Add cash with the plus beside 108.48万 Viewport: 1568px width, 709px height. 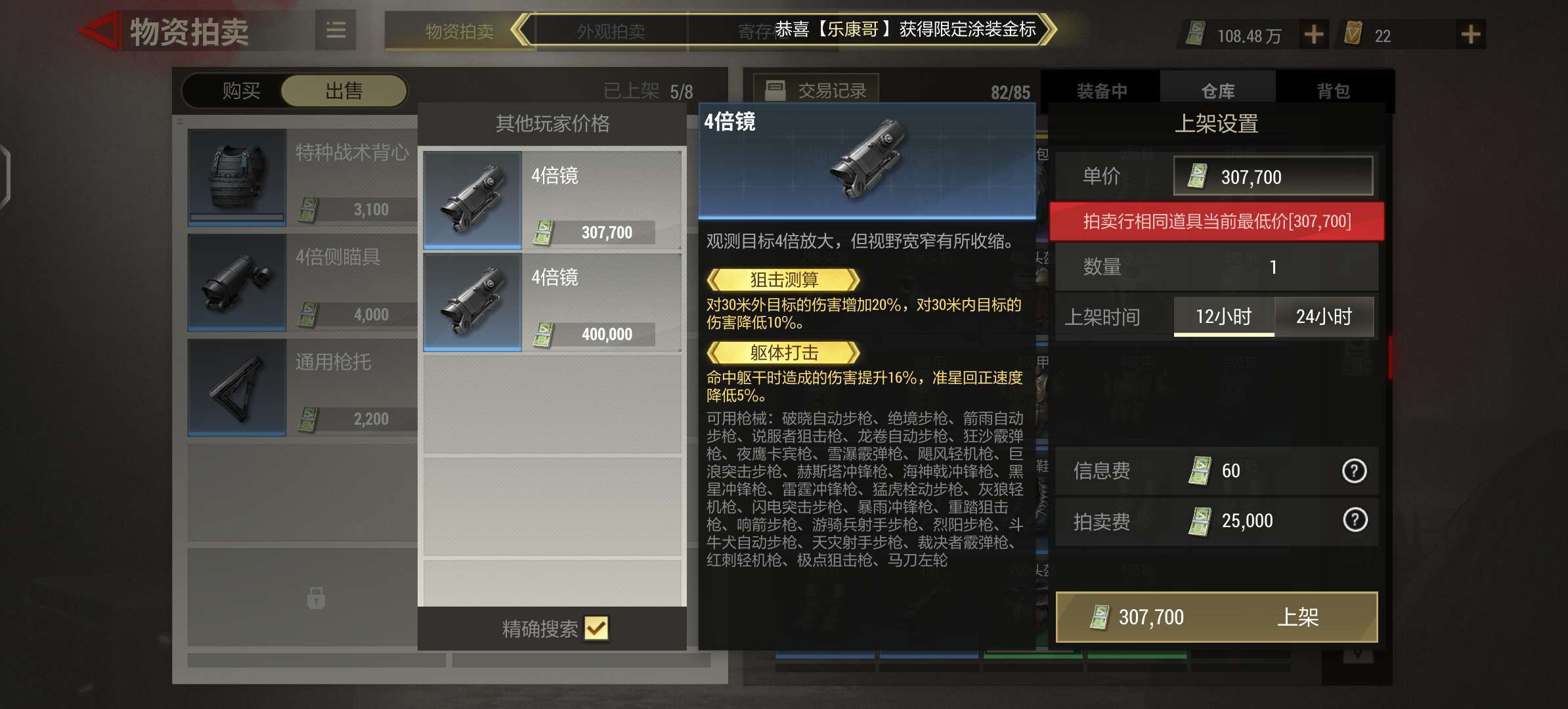1314,35
